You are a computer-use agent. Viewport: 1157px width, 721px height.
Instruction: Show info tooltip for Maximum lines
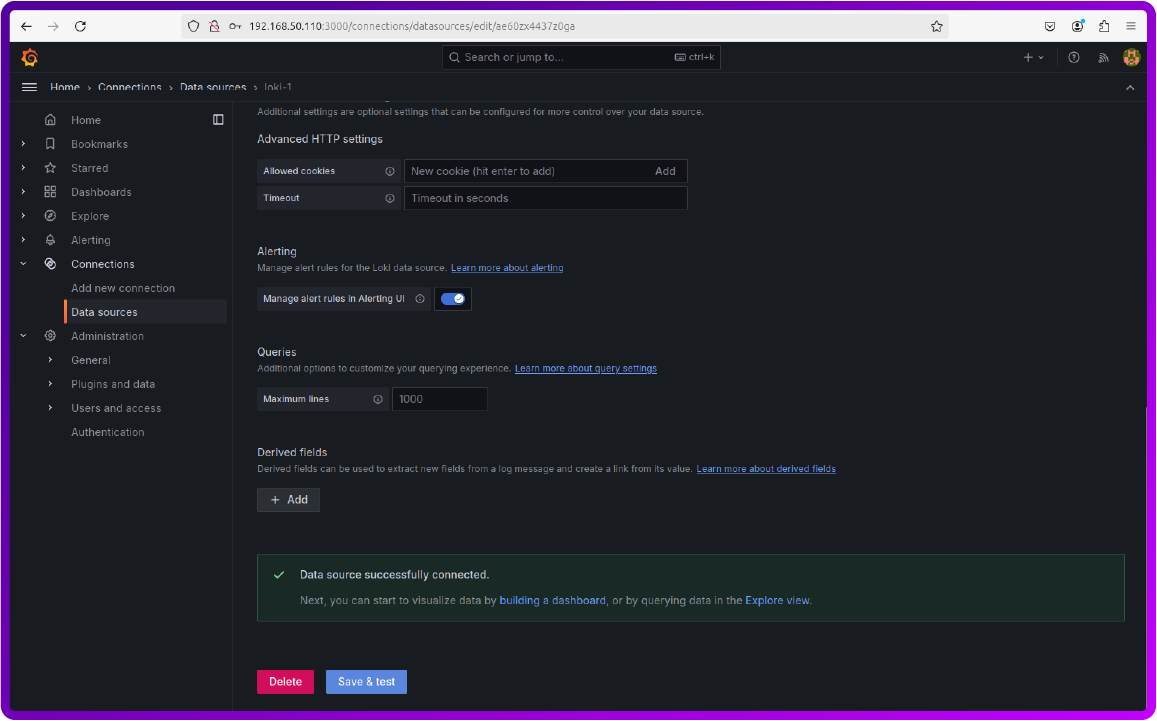coord(378,399)
